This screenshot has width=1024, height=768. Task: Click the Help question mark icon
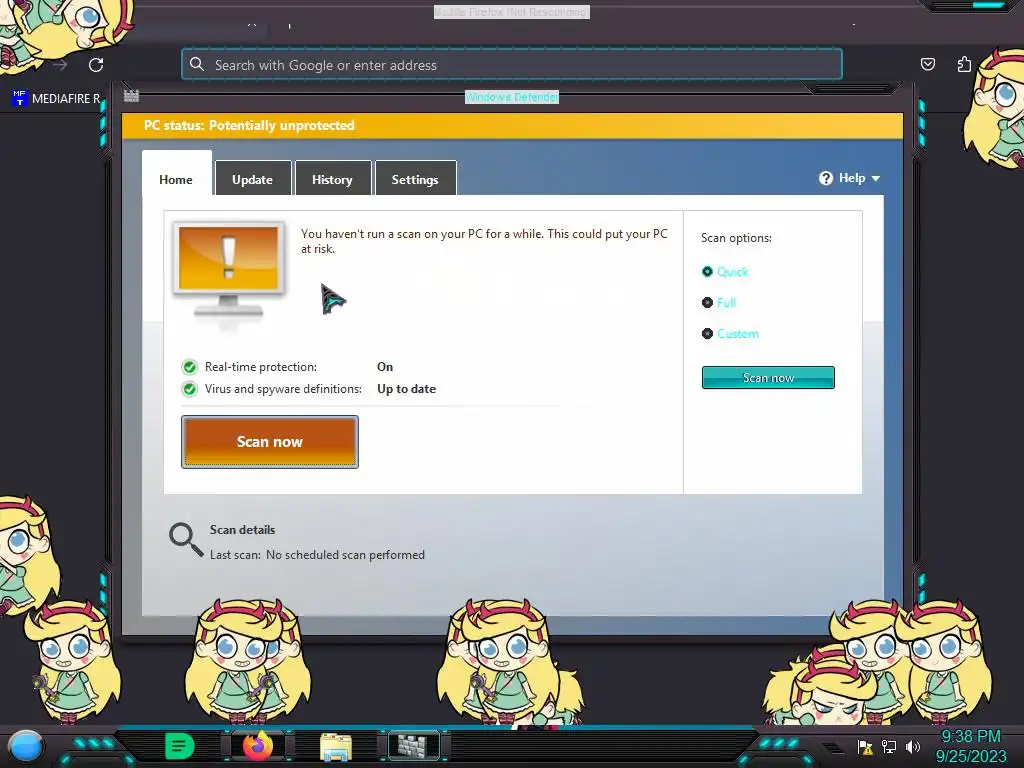point(826,178)
